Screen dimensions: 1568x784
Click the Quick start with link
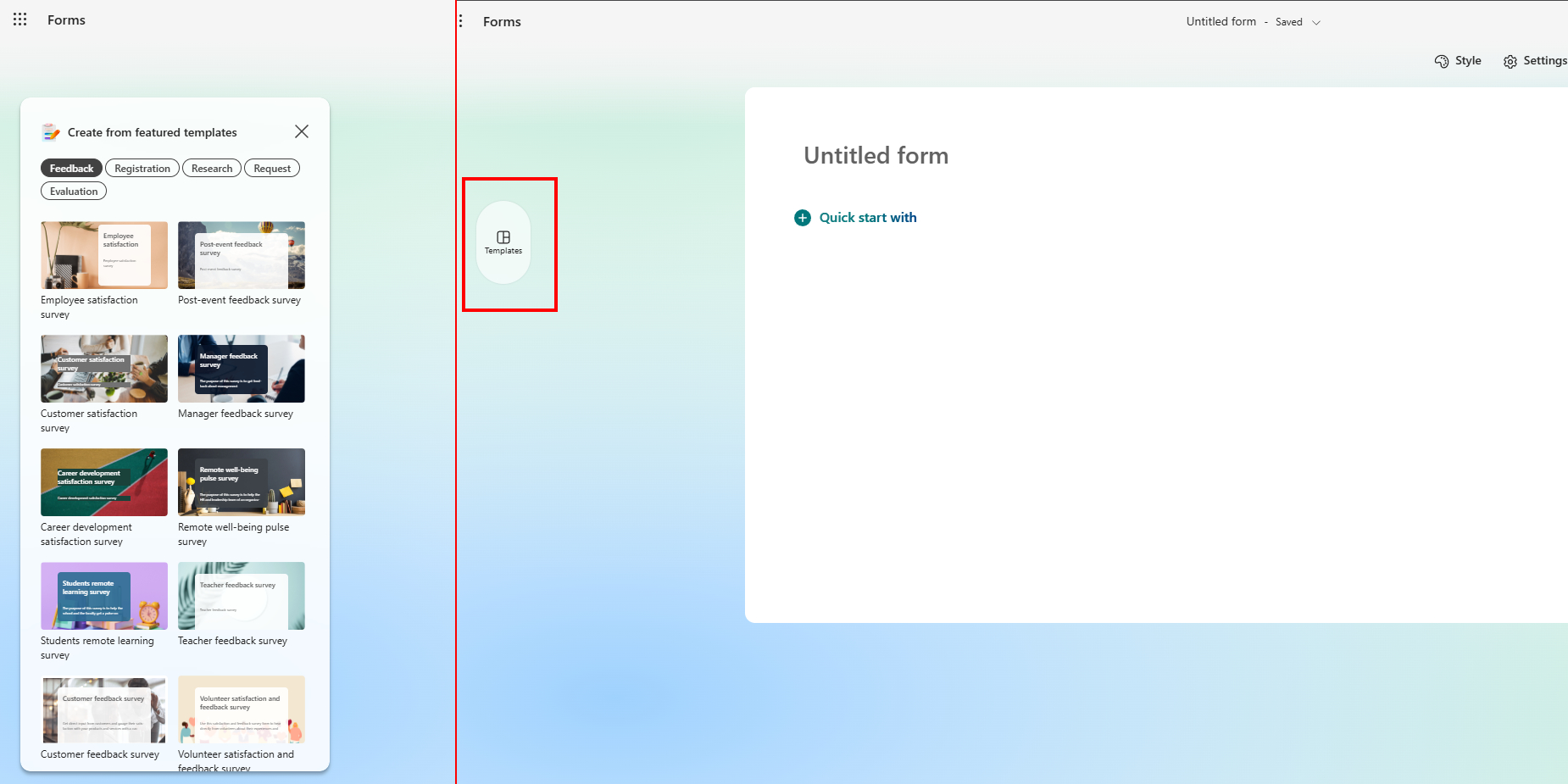pyautogui.click(x=868, y=218)
